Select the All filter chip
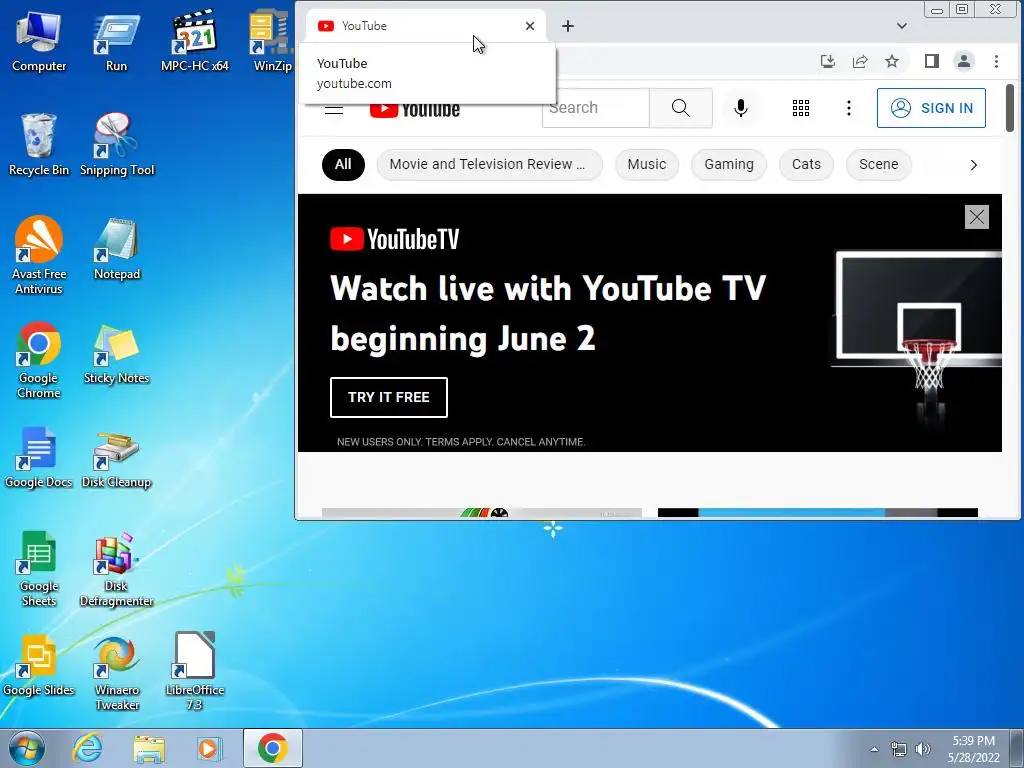The image size is (1024, 768). pyautogui.click(x=343, y=165)
